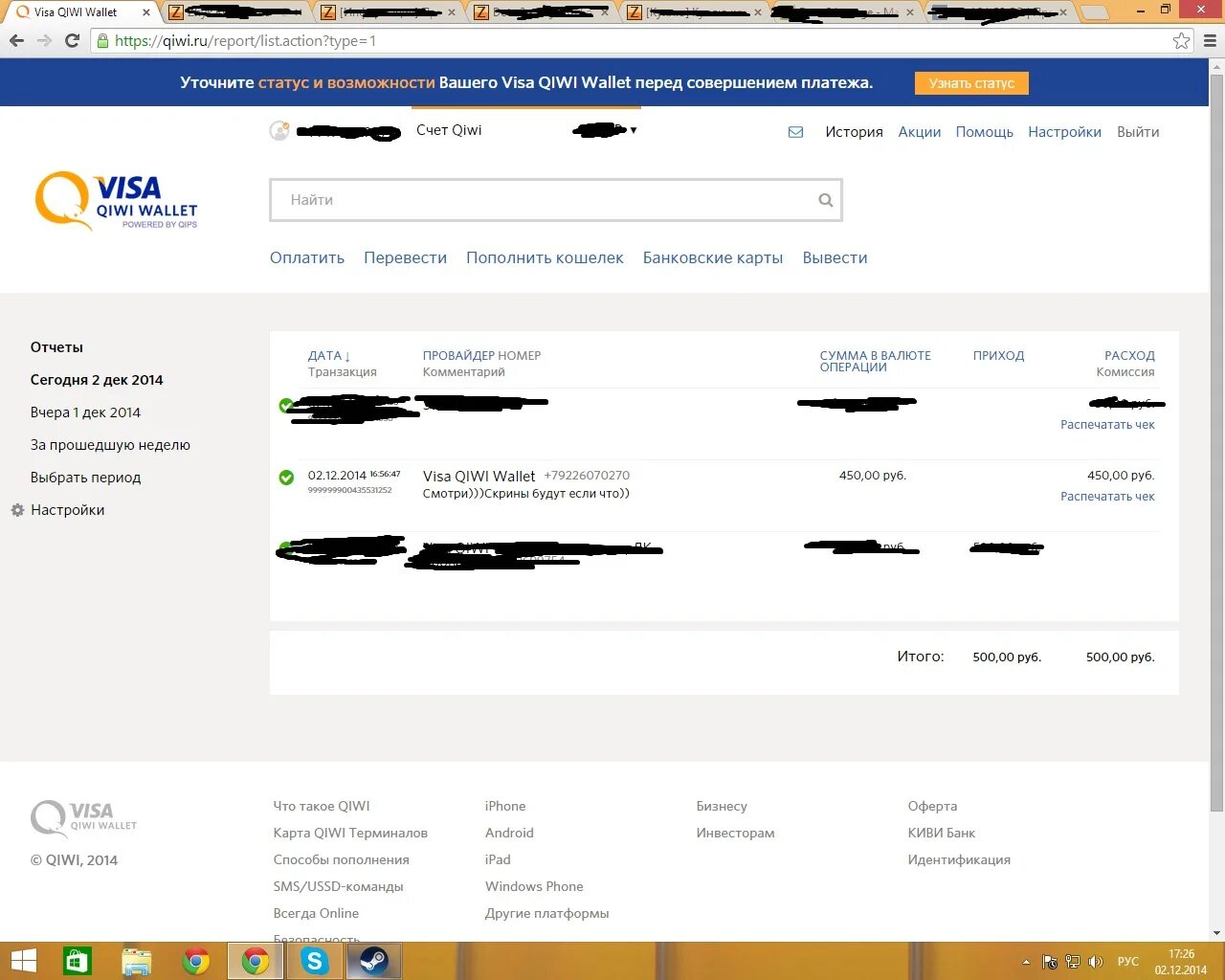Reload the page with refresh icon

(x=72, y=41)
